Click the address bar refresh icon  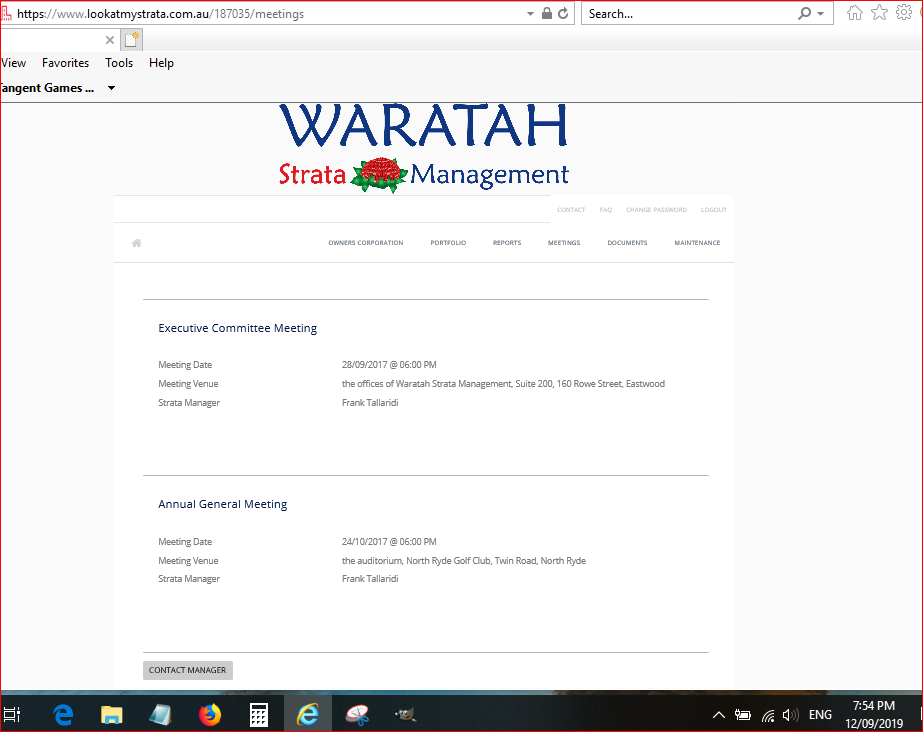click(x=563, y=14)
